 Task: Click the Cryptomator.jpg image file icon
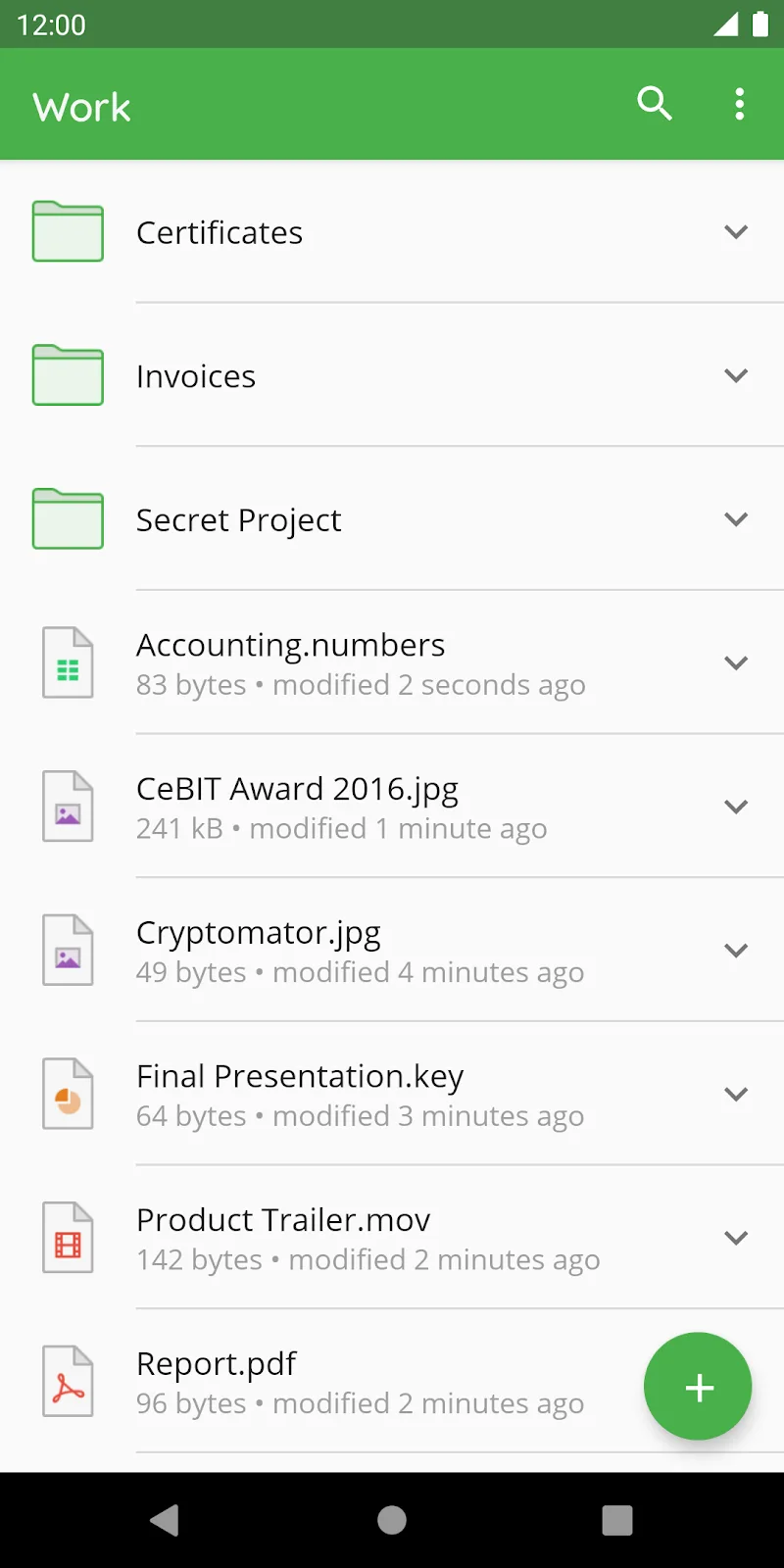68,951
